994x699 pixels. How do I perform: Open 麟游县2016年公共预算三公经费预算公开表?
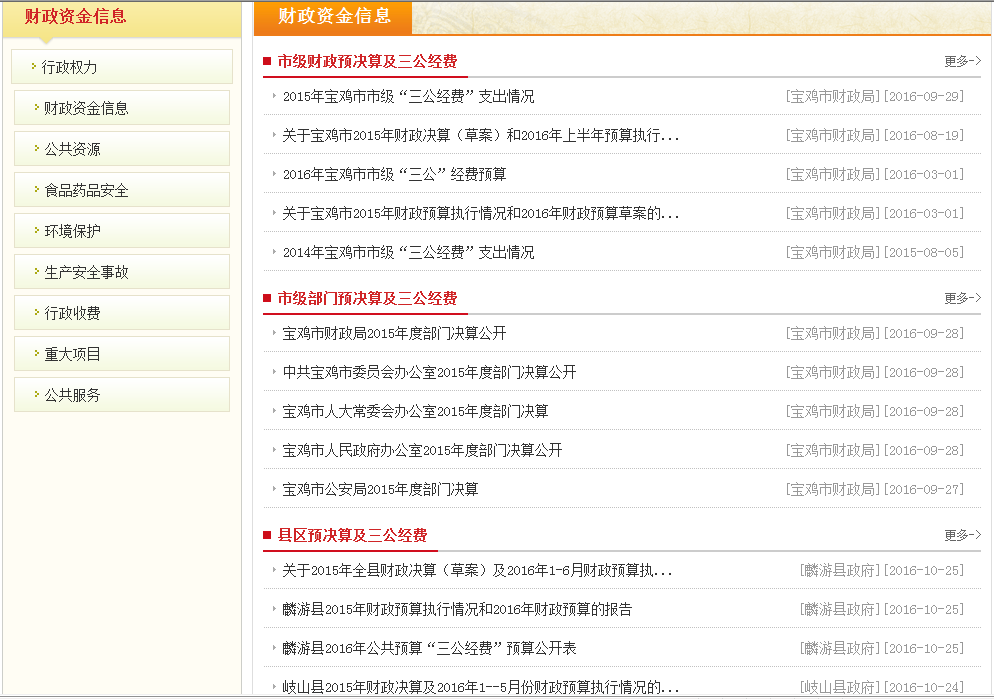(x=429, y=648)
